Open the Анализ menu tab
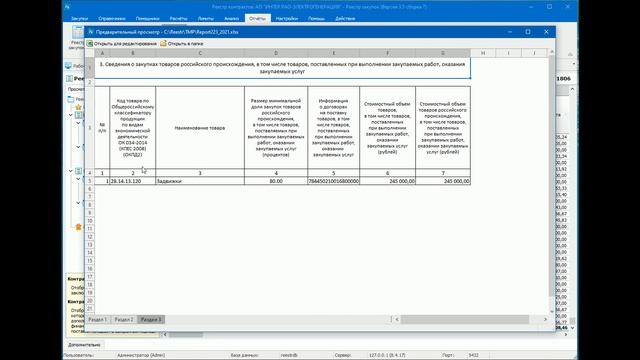 tap(231, 18)
